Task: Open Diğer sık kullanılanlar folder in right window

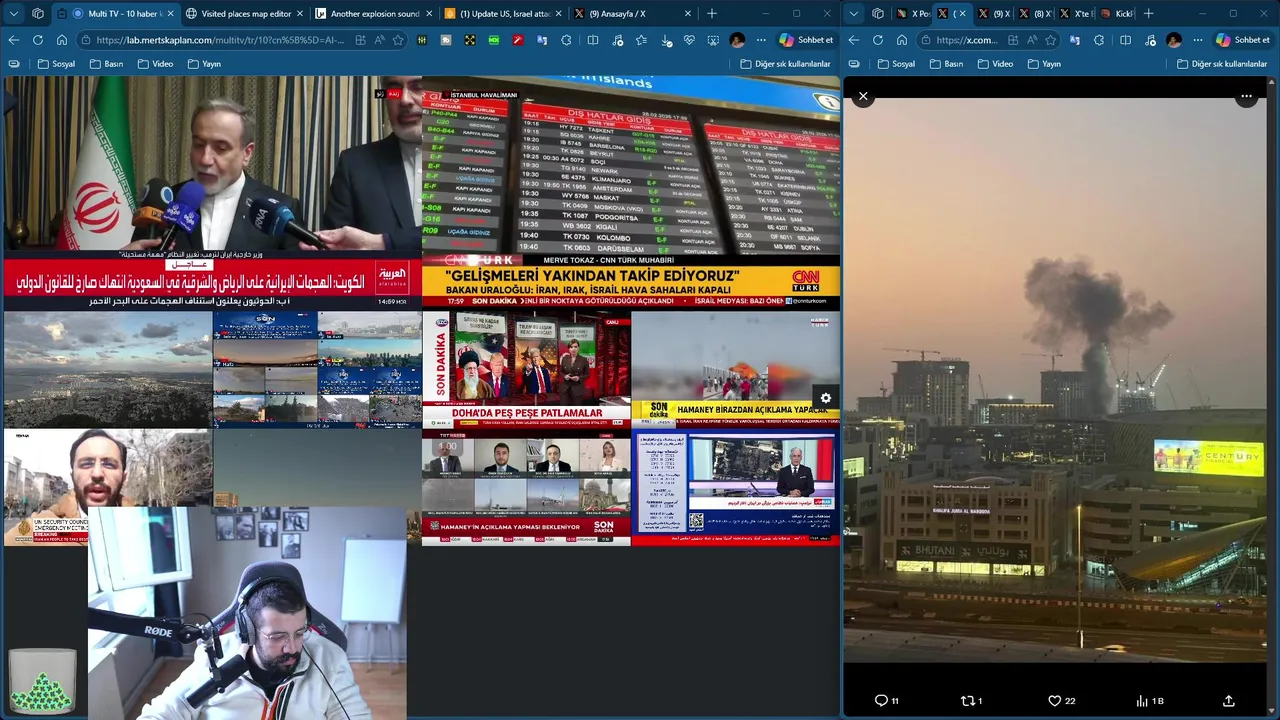Action: [x=1222, y=64]
